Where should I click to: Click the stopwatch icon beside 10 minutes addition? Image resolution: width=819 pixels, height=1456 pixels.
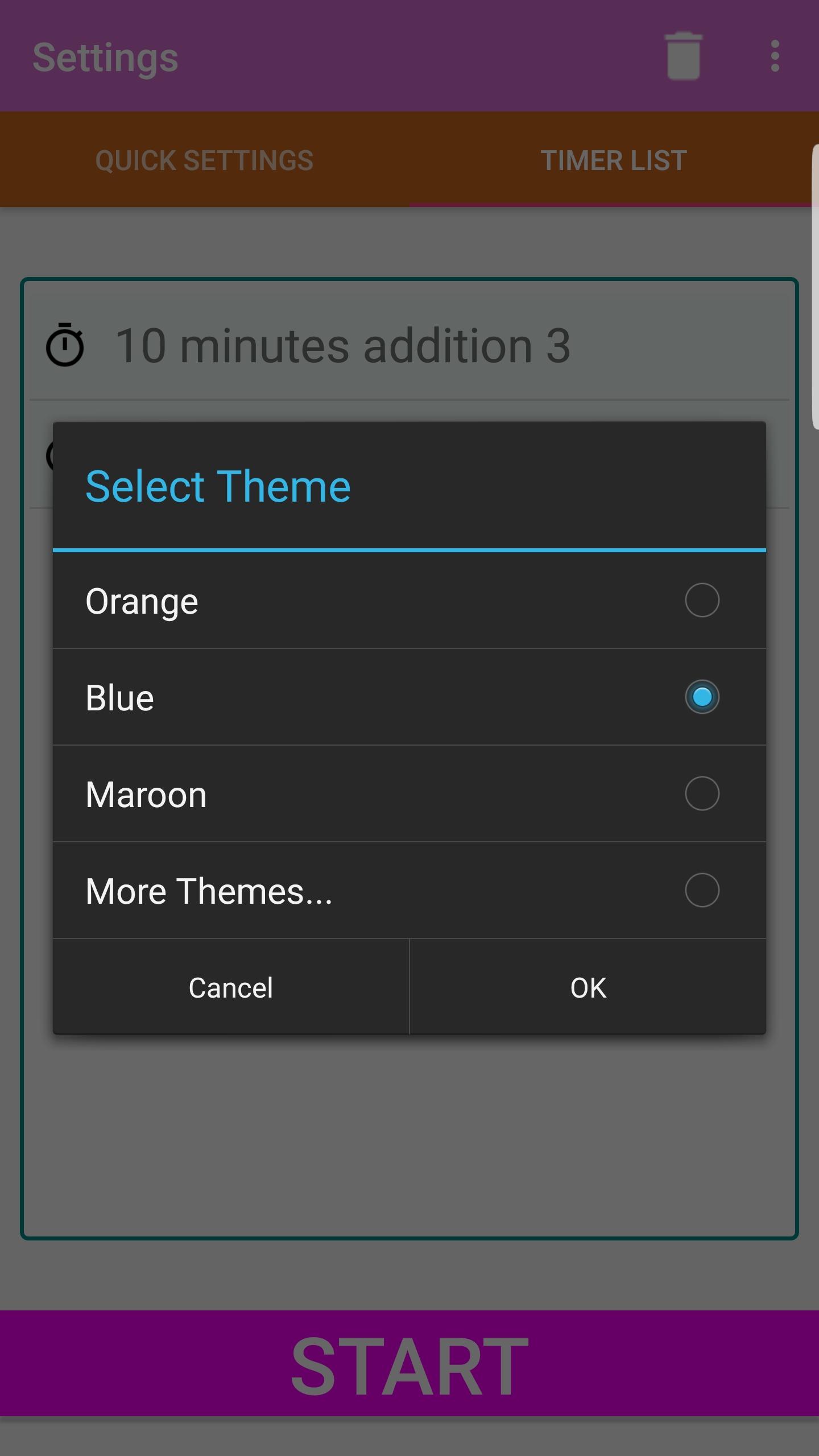[65, 345]
